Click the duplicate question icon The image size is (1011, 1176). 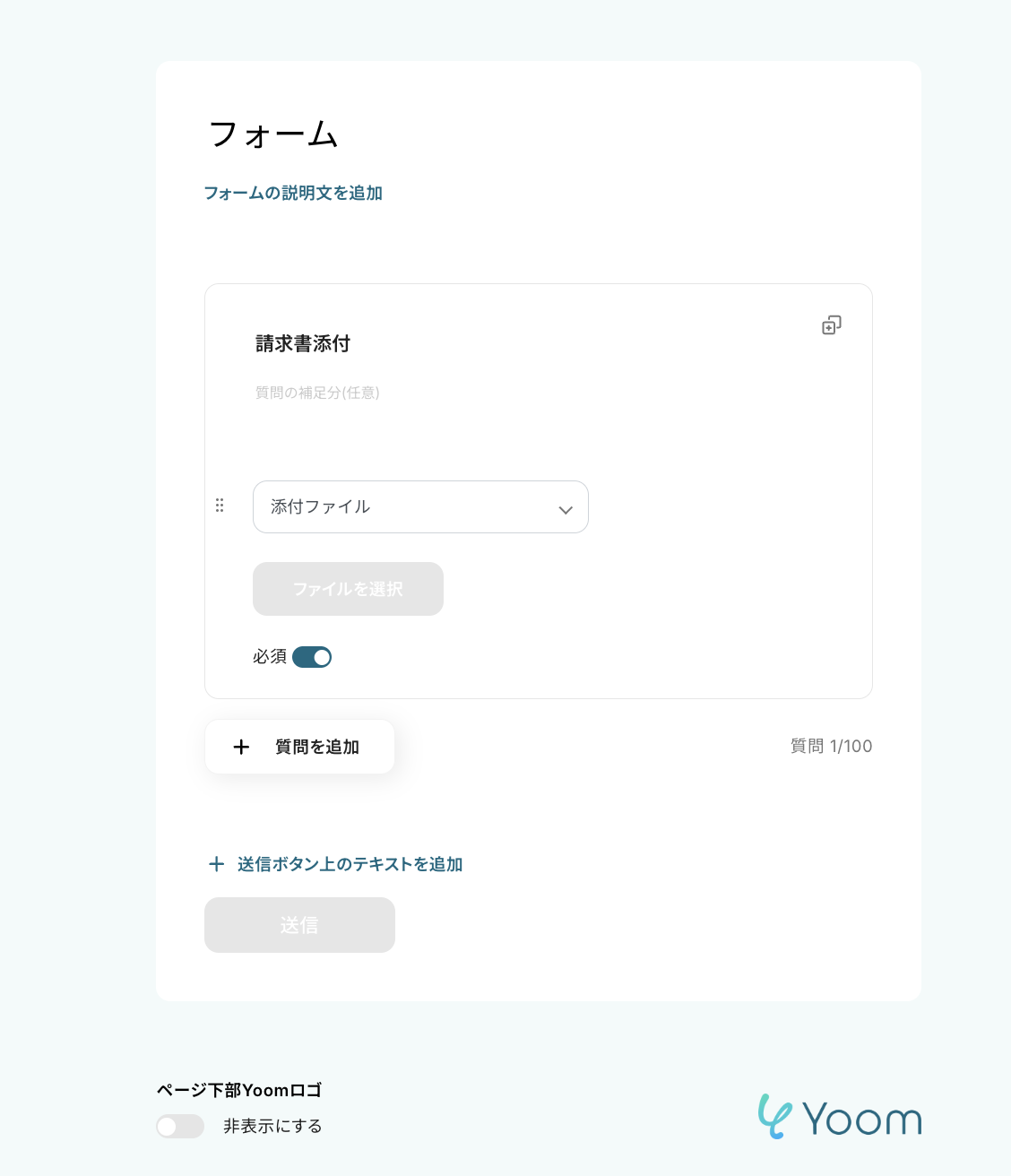pyautogui.click(x=832, y=325)
